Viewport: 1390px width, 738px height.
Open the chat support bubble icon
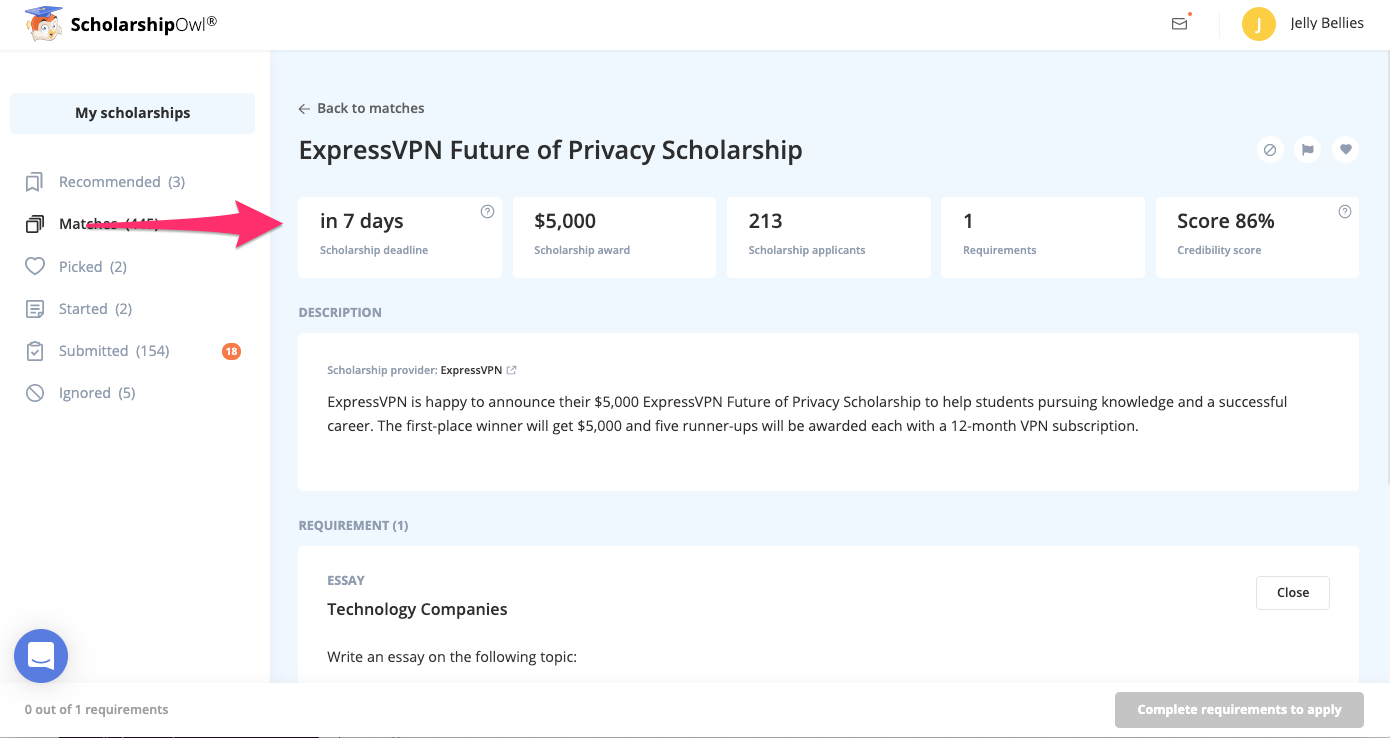click(41, 656)
